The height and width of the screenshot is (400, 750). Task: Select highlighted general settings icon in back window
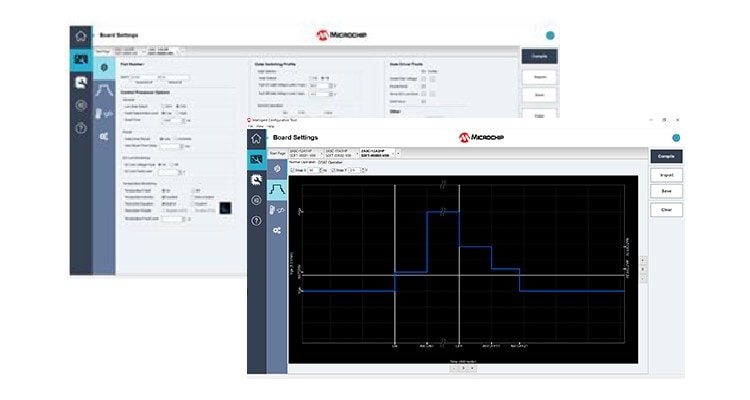(x=104, y=67)
